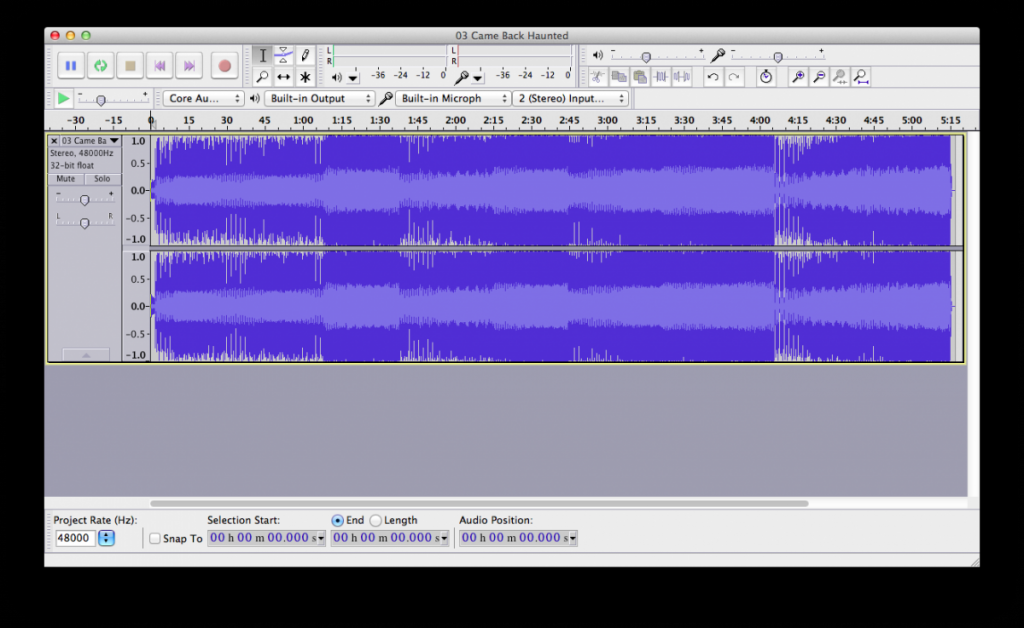
Task: Select the End radio button
Action: pos(337,520)
